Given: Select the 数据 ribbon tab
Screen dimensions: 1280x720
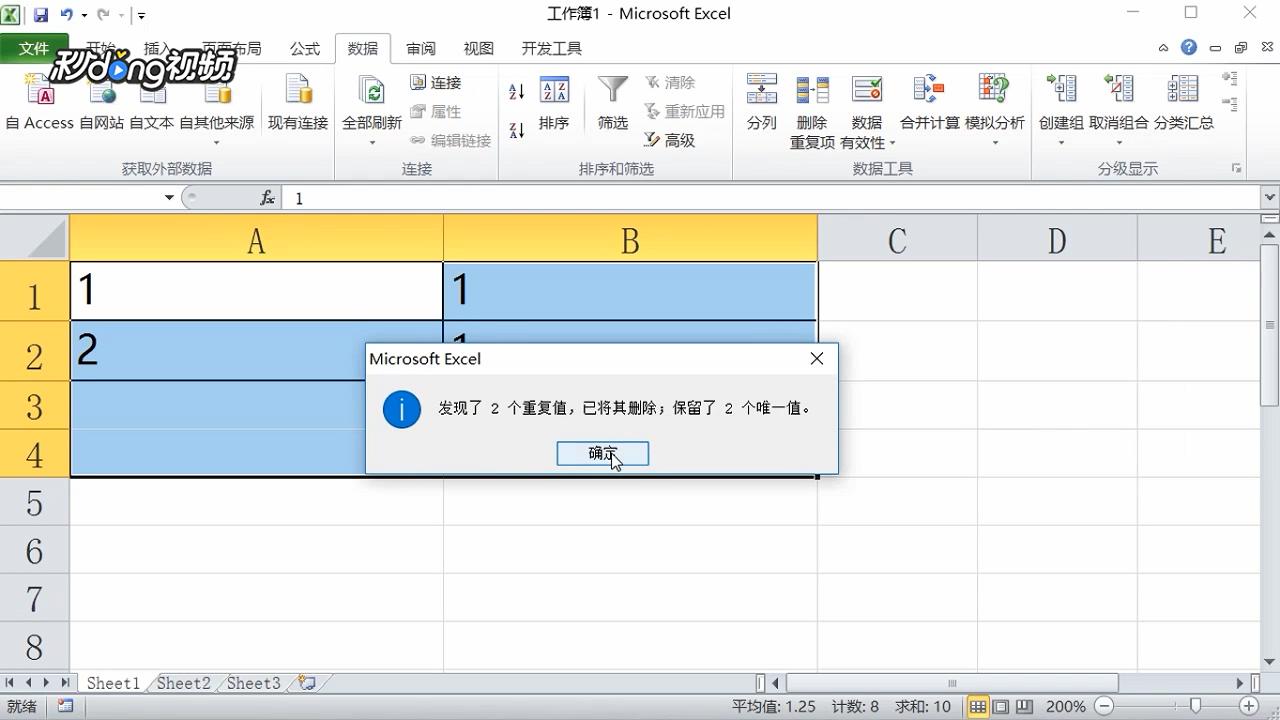Looking at the screenshot, I should click(363, 48).
